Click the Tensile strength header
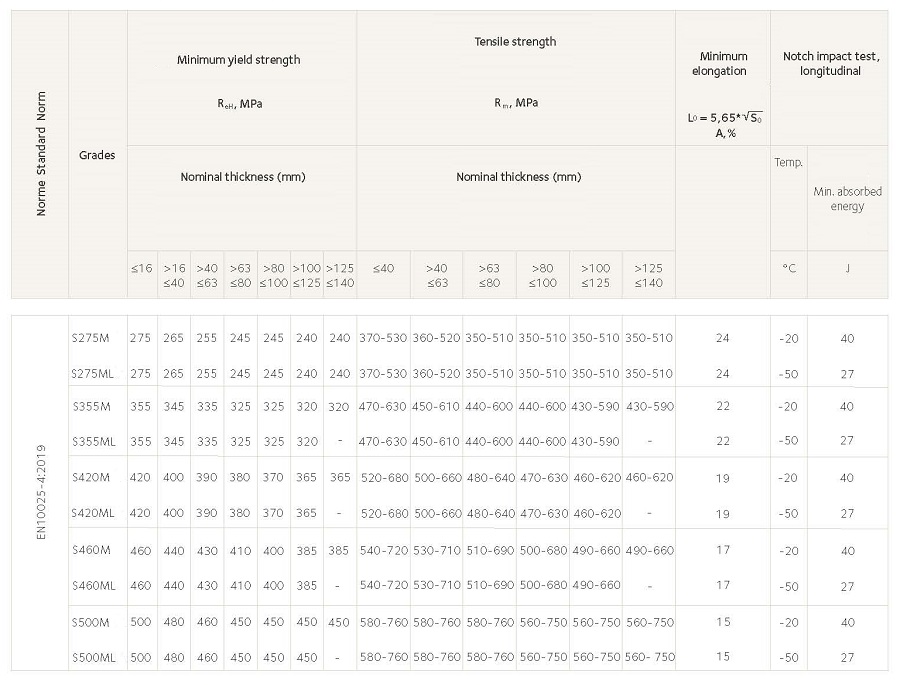This screenshot has height=685, width=900. tap(515, 42)
